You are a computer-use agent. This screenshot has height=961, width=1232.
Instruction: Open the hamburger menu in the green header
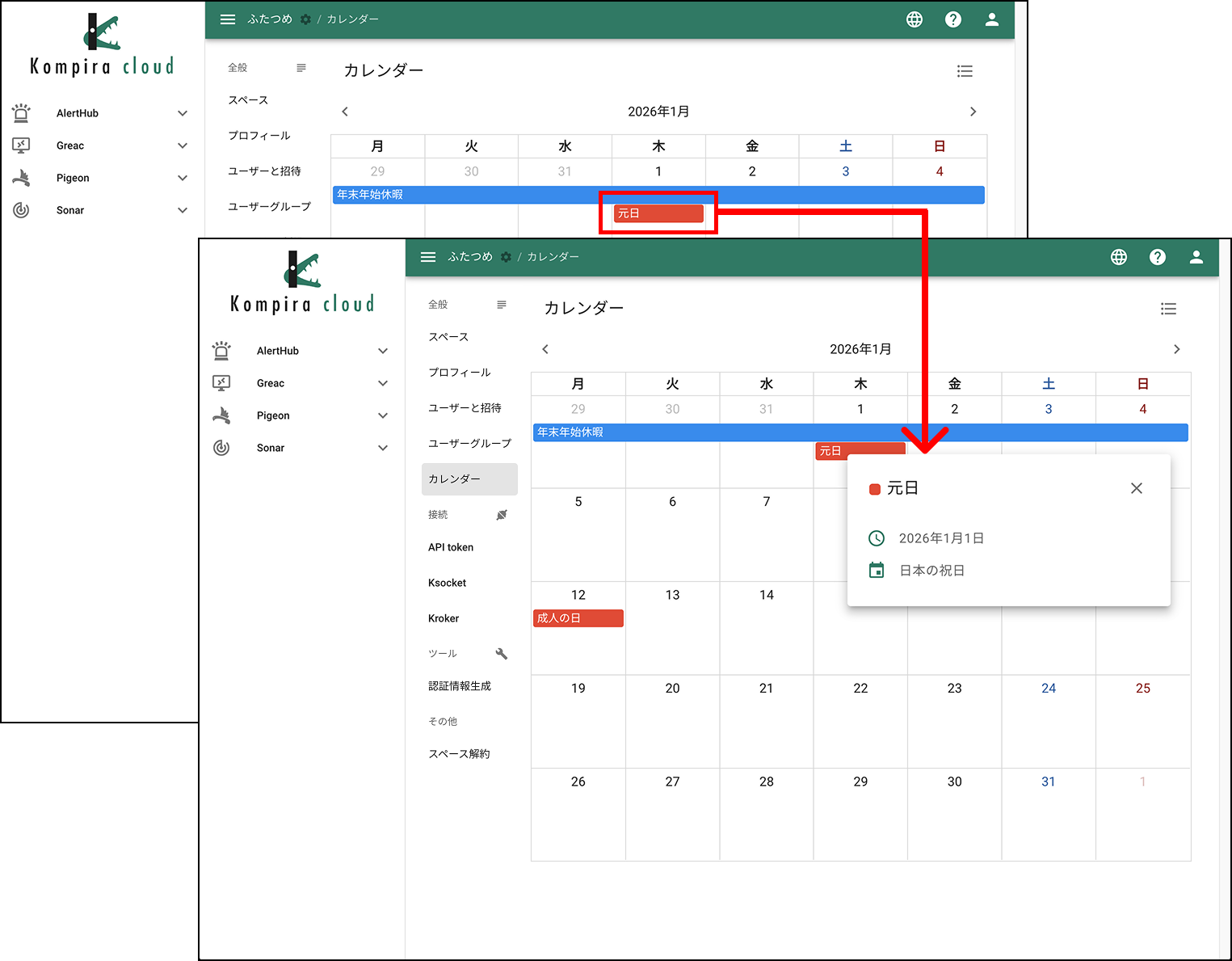[x=428, y=257]
